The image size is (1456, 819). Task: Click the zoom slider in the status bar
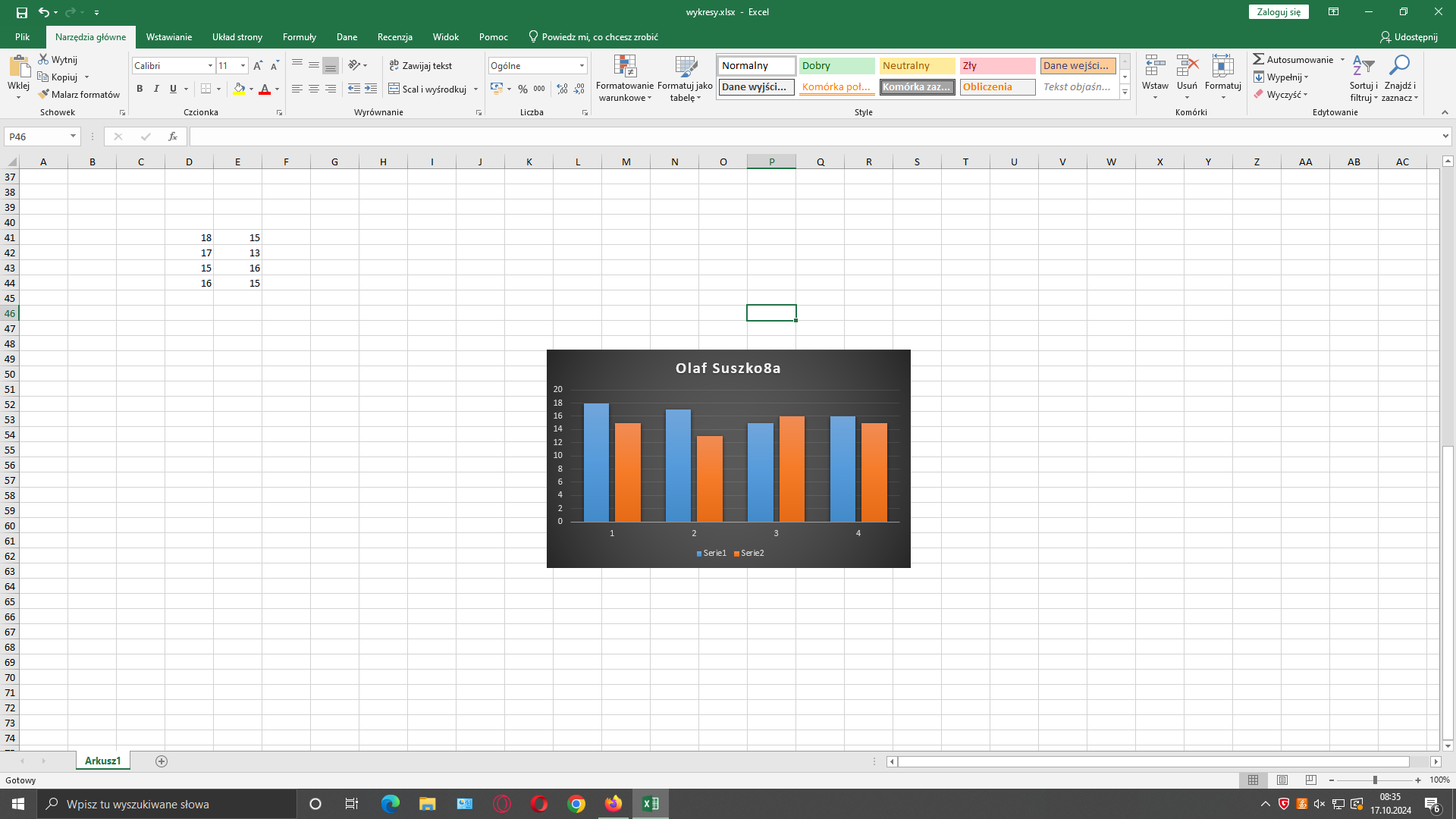click(x=1374, y=780)
